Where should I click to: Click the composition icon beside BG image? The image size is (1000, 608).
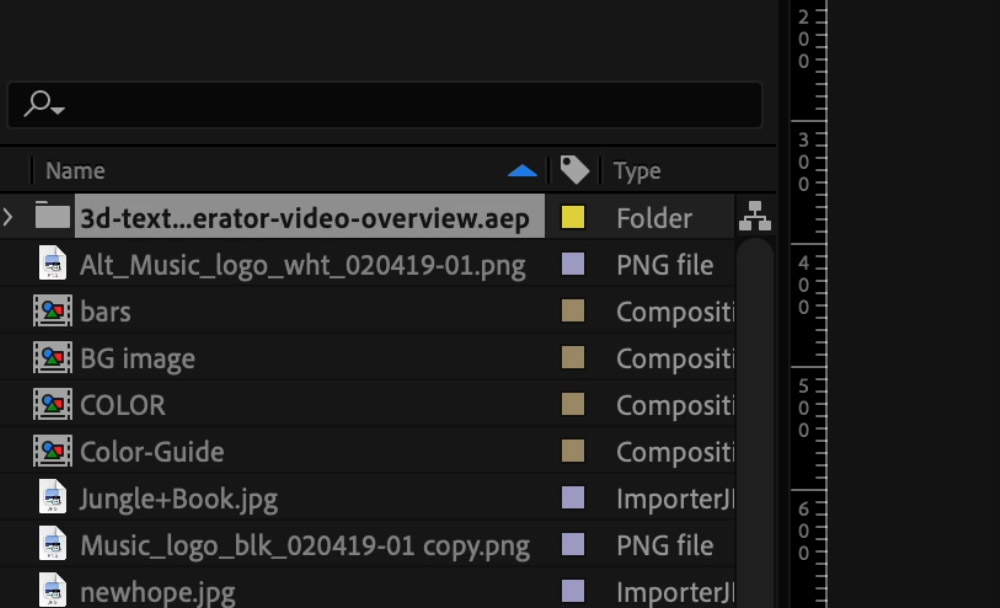click(x=52, y=358)
